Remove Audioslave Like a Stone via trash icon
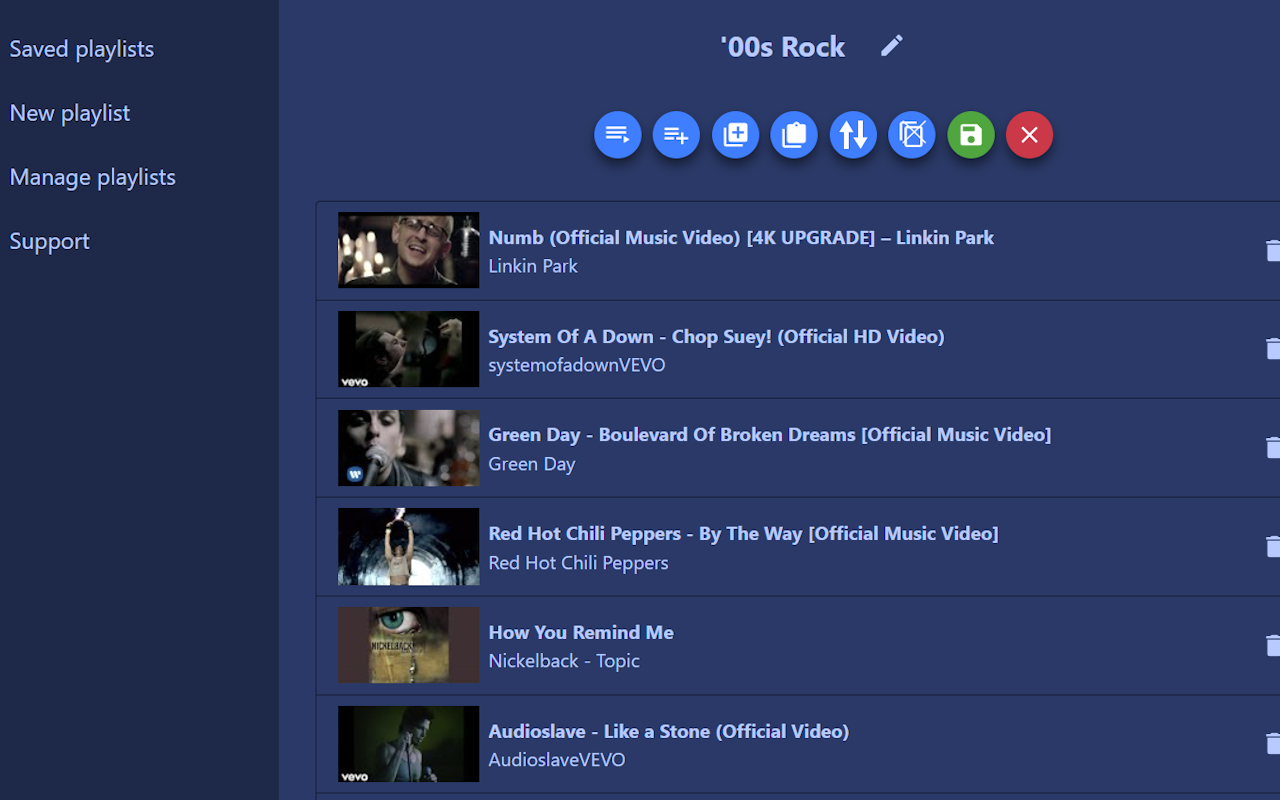This screenshot has width=1280, height=800. (1272, 745)
